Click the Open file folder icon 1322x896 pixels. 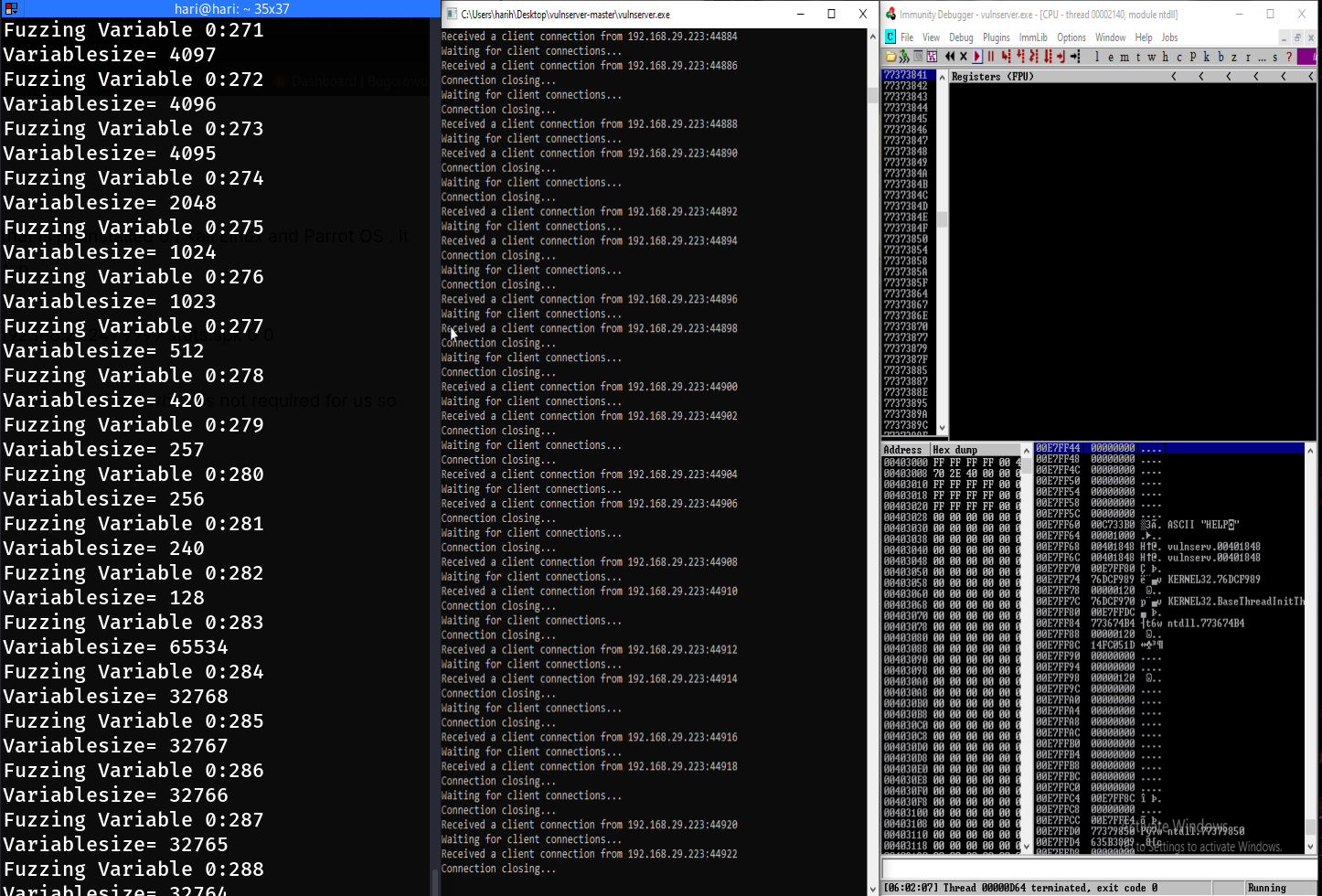point(890,57)
